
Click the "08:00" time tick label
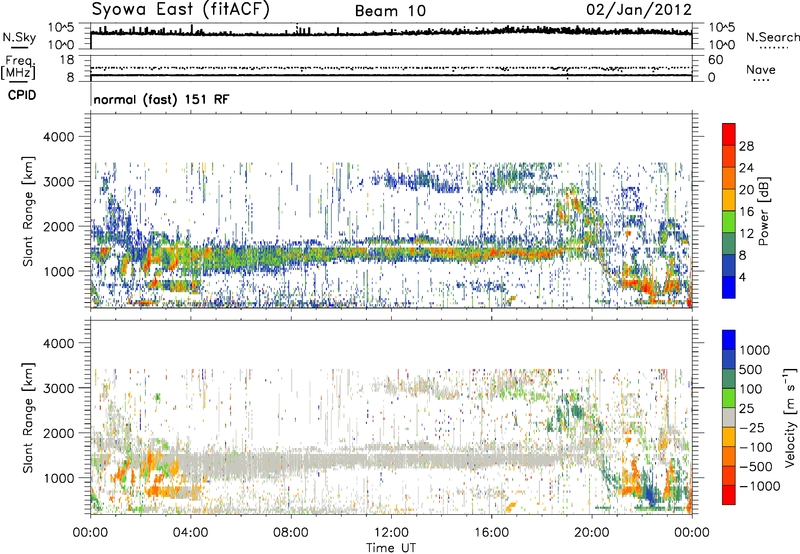coord(290,533)
